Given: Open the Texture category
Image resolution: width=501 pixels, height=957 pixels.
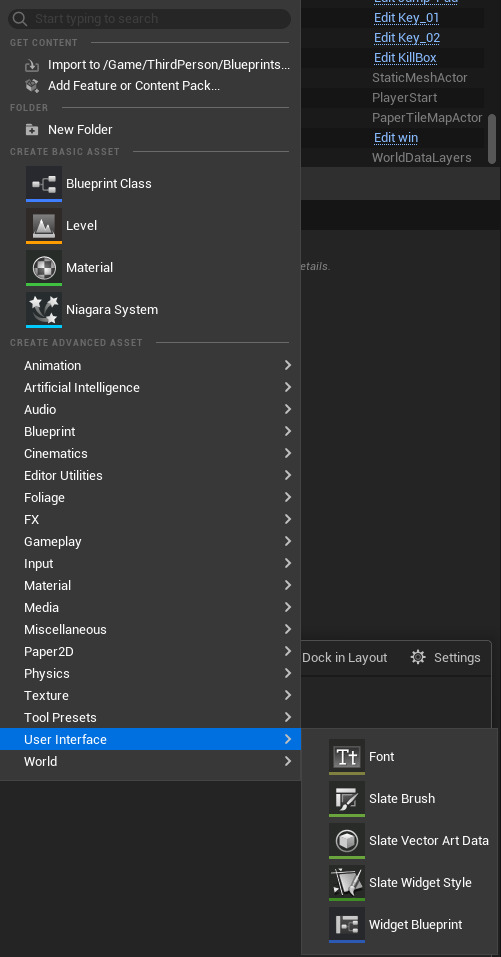Looking at the screenshot, I should pos(150,695).
